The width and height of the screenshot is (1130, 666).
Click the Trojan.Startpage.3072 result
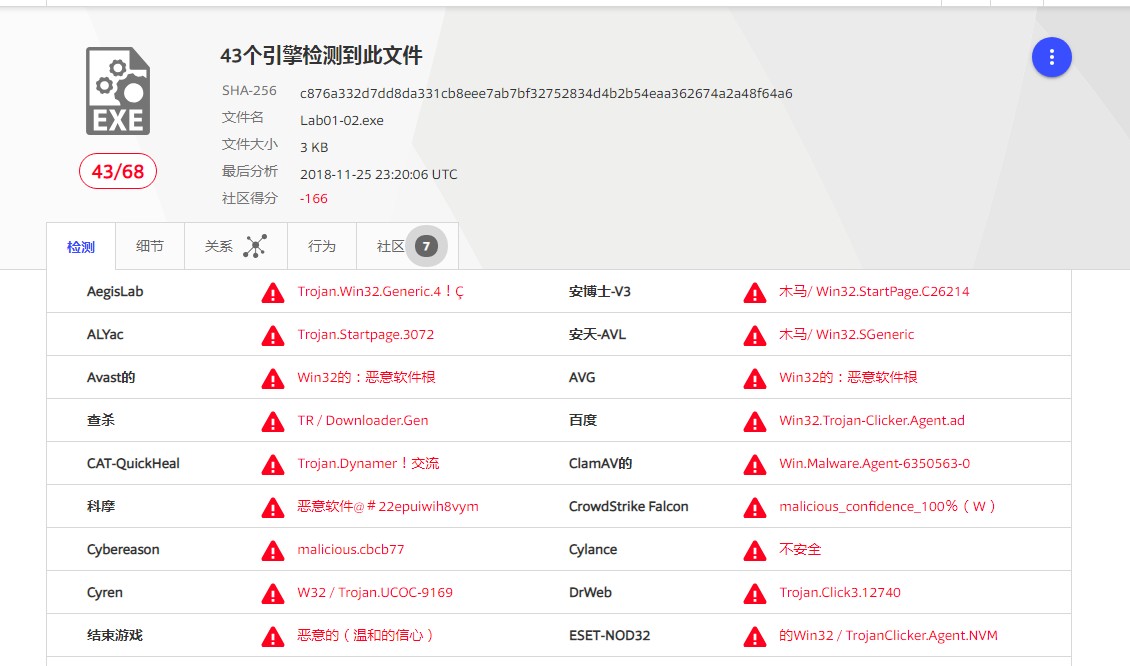(365, 334)
